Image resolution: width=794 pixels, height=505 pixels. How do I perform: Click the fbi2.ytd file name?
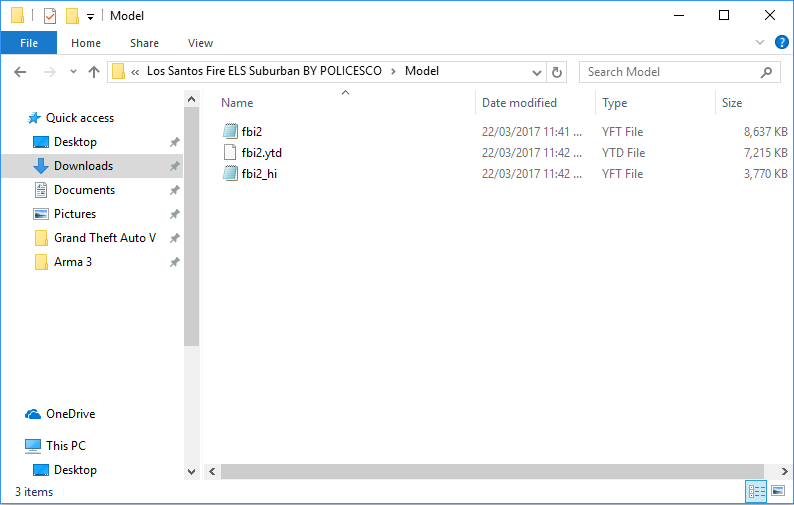click(x=262, y=153)
